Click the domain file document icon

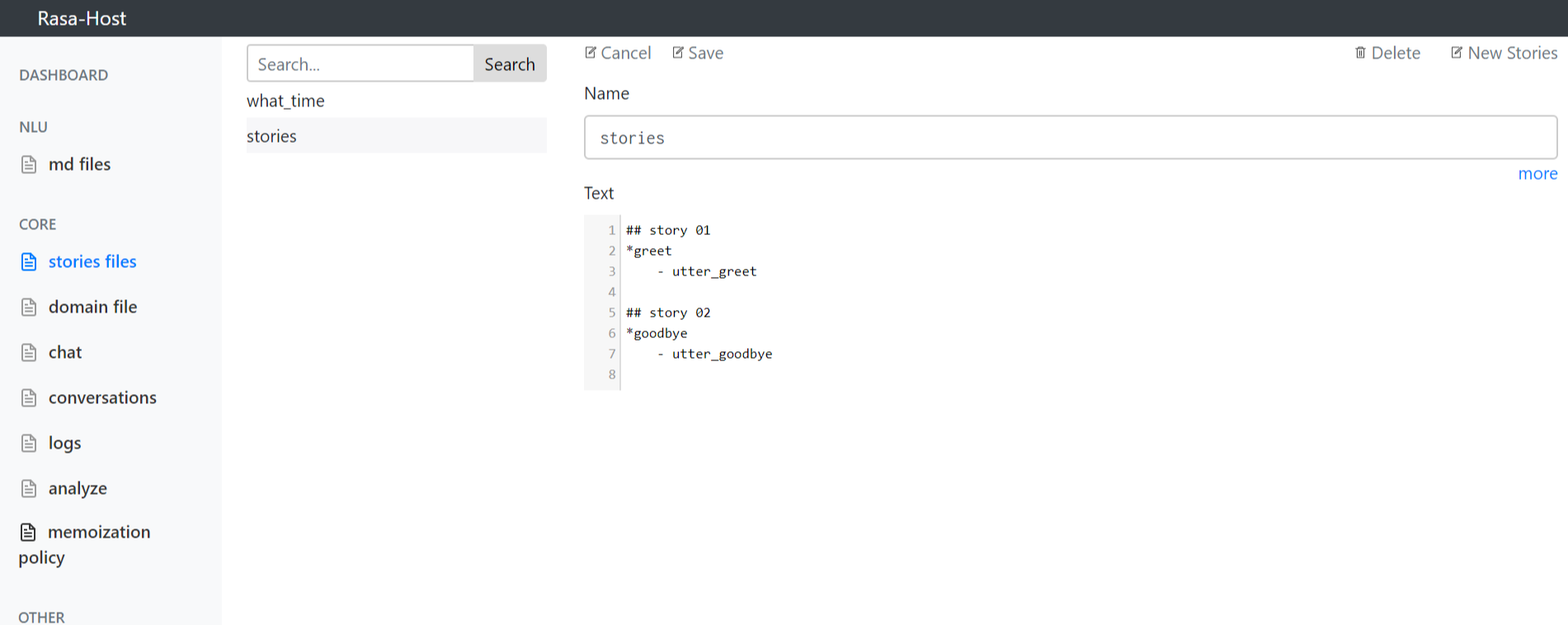29,308
